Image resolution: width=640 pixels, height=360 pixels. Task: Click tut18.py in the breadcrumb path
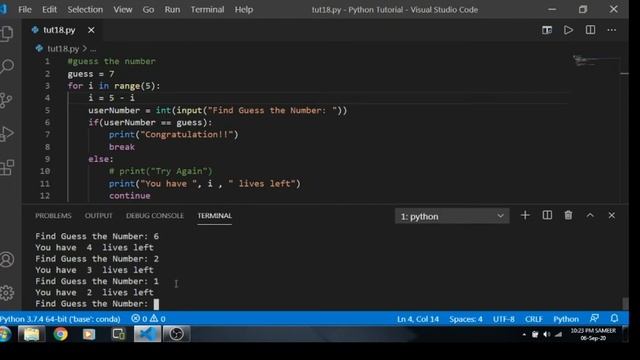[x=63, y=49]
